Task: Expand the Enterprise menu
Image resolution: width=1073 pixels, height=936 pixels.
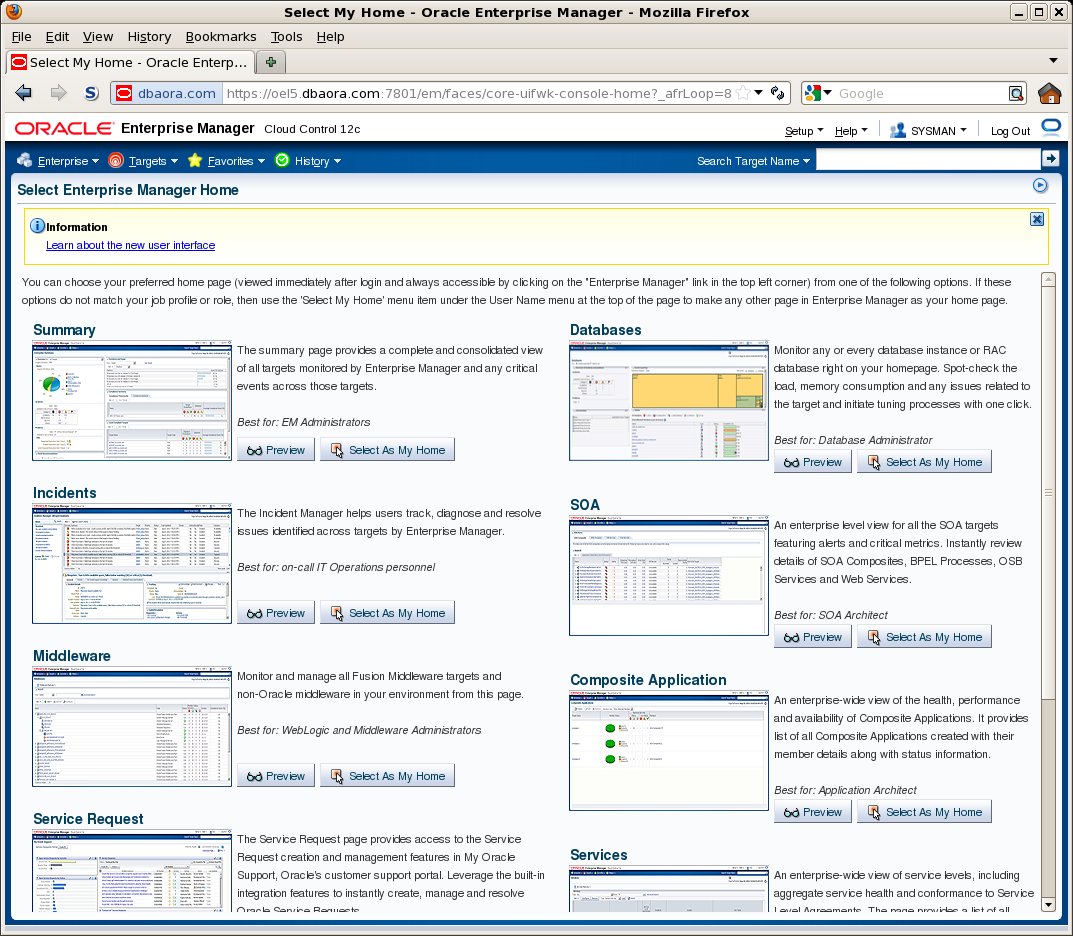Action: 68,161
